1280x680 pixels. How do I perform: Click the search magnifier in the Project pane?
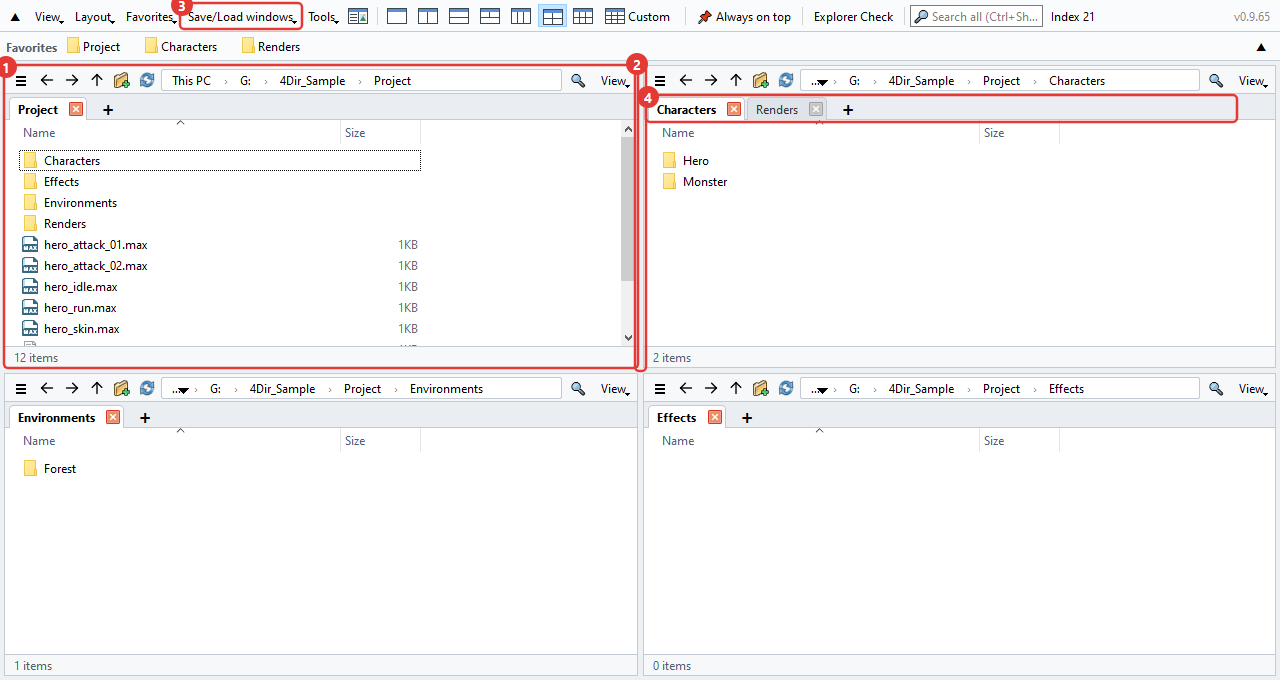pyautogui.click(x=578, y=81)
